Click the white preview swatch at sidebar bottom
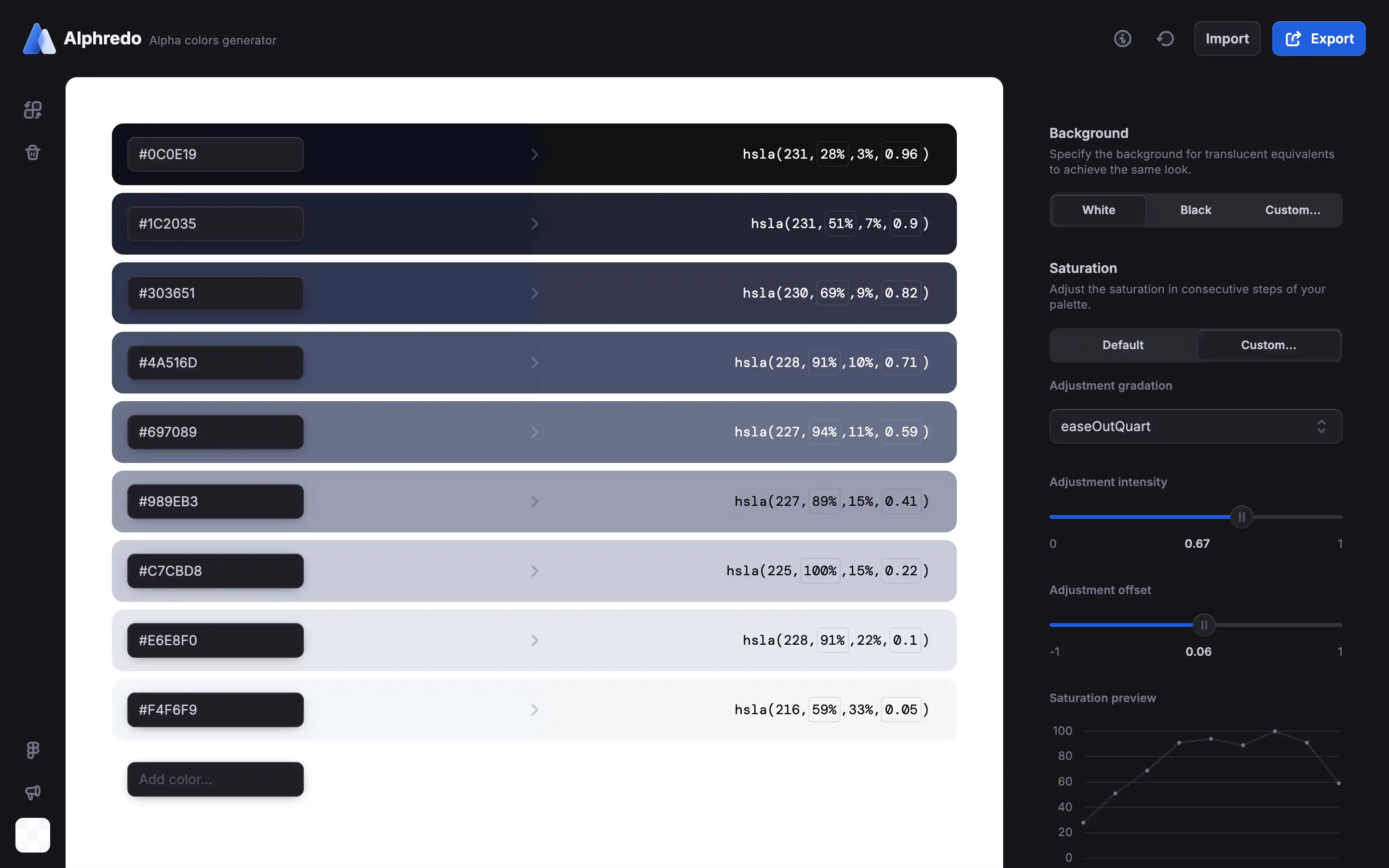 [x=33, y=835]
